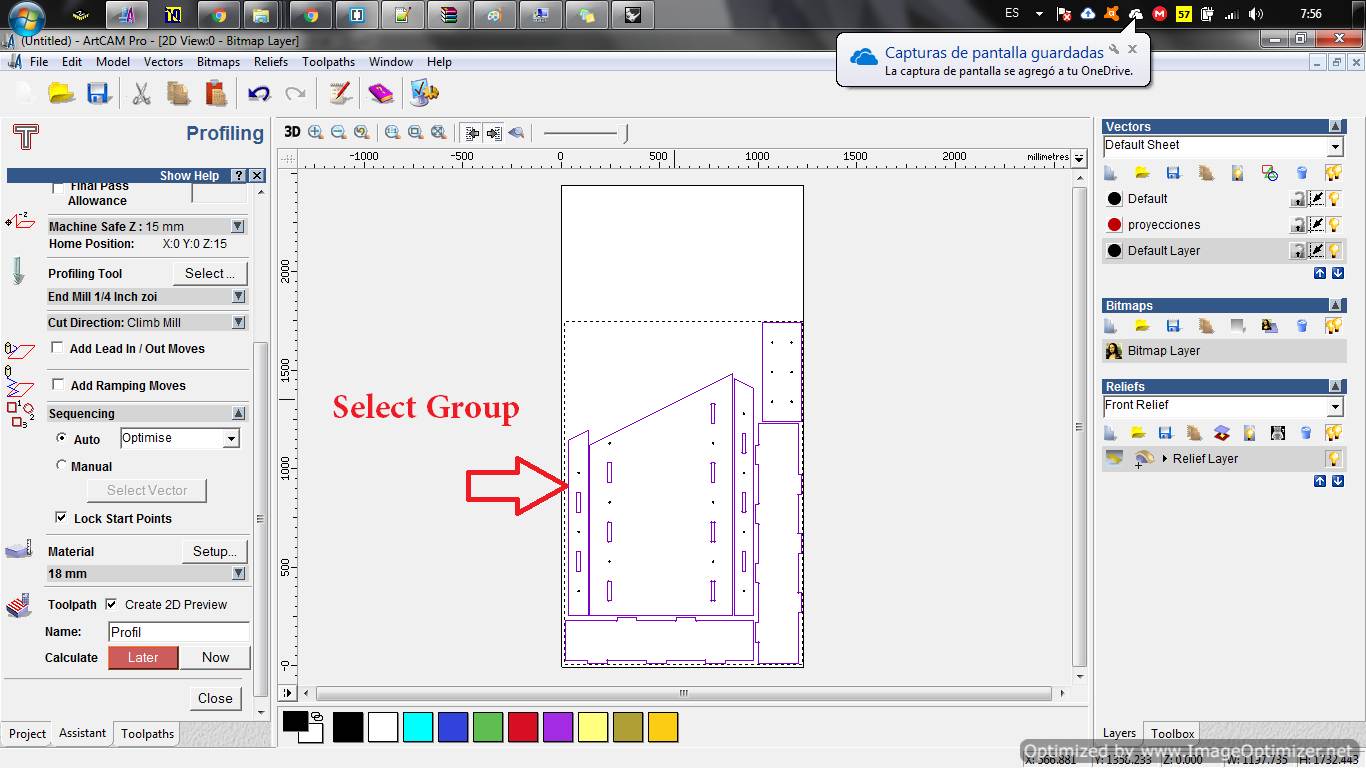Expand End Mill 1/4 Inch tool details

[x=238, y=297]
